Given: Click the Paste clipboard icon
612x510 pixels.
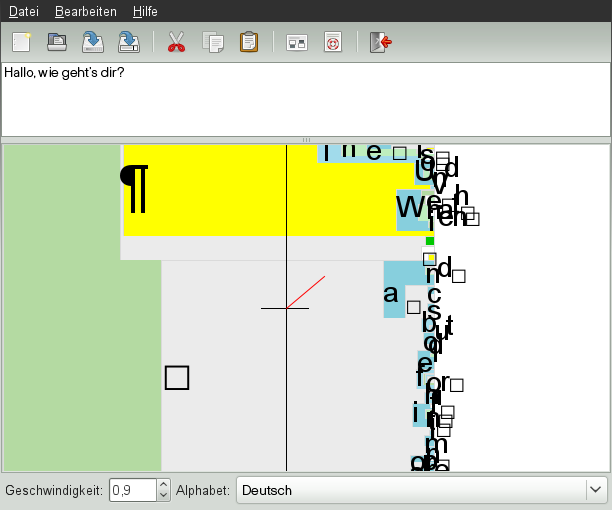Looking at the screenshot, I should [x=248, y=42].
